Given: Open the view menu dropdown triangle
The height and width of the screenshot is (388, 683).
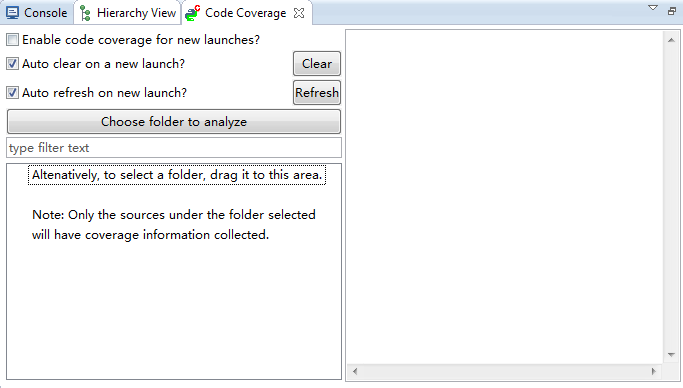Looking at the screenshot, I should tap(653, 8).
